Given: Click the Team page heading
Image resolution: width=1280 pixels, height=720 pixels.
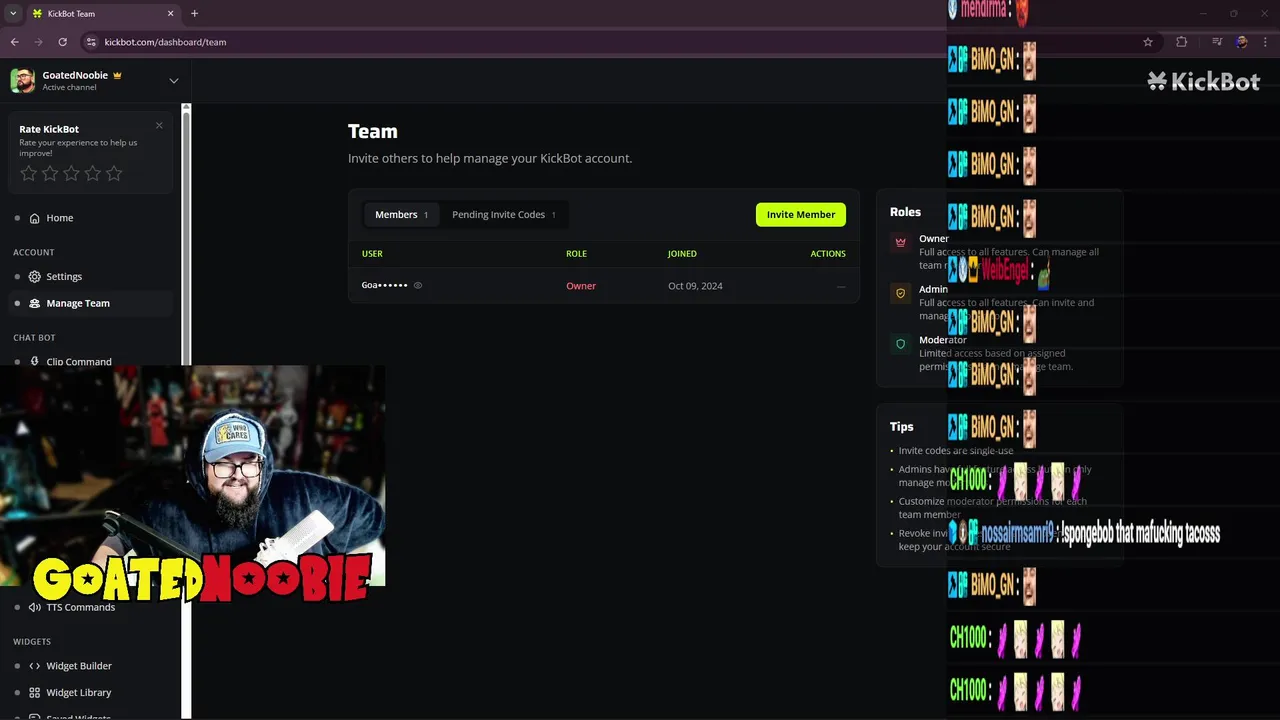Looking at the screenshot, I should 373,131.
